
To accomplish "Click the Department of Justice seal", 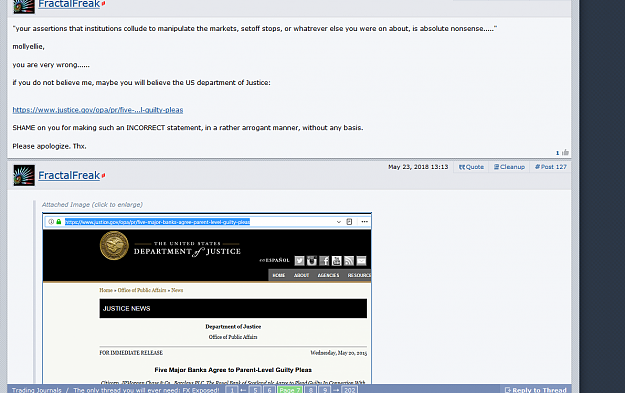I will click(x=114, y=246).
